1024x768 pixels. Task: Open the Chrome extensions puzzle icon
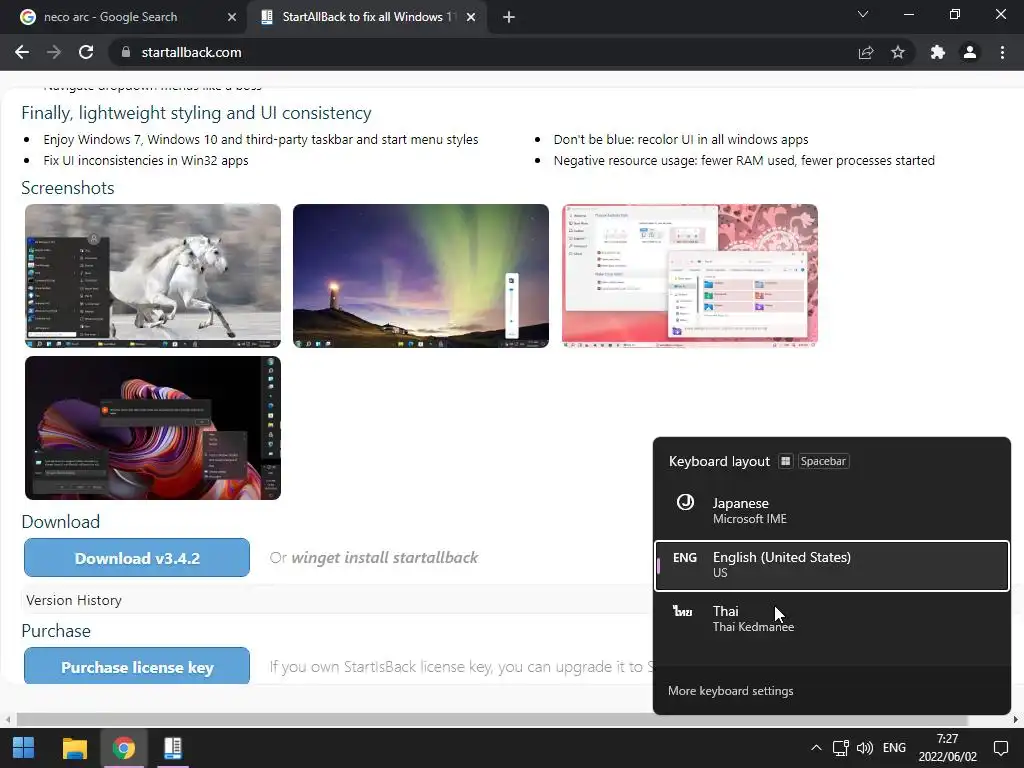tap(938, 52)
